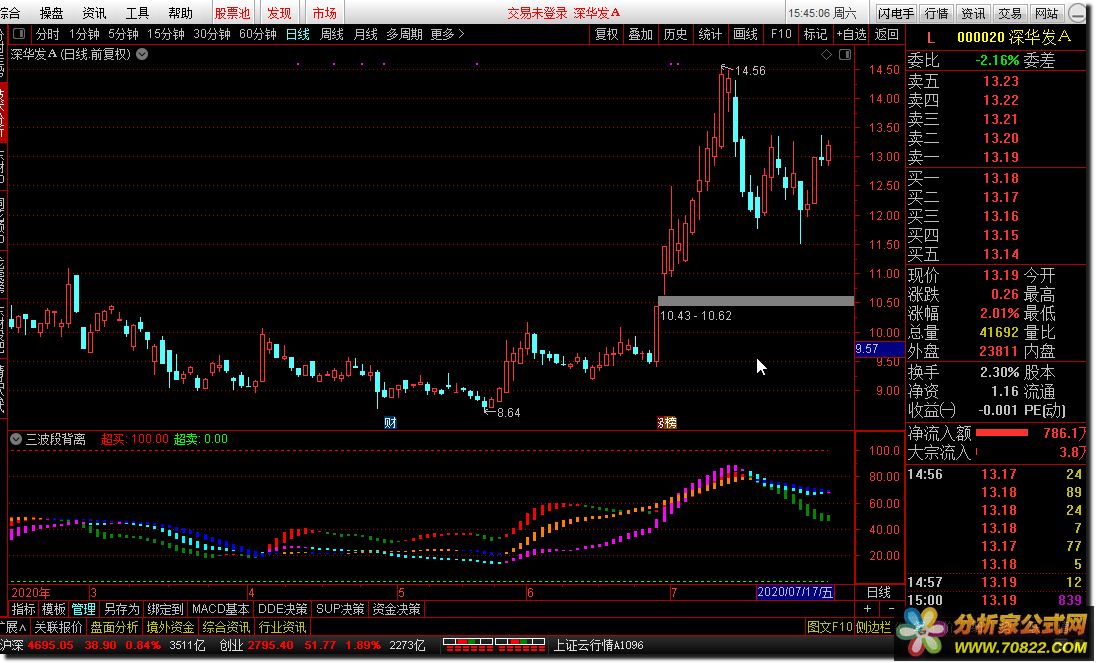
Task: Open F10 company info
Action: (x=781, y=34)
